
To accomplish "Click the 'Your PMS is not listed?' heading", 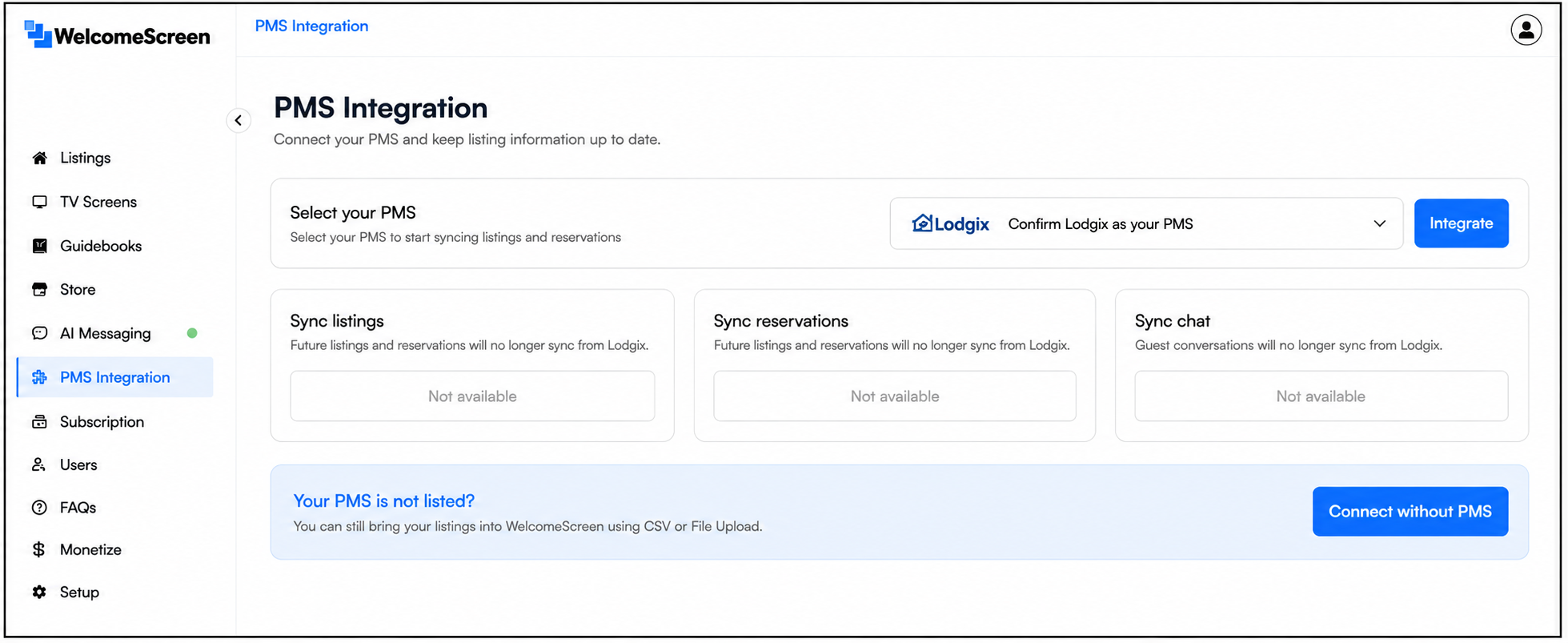I will coord(383,500).
